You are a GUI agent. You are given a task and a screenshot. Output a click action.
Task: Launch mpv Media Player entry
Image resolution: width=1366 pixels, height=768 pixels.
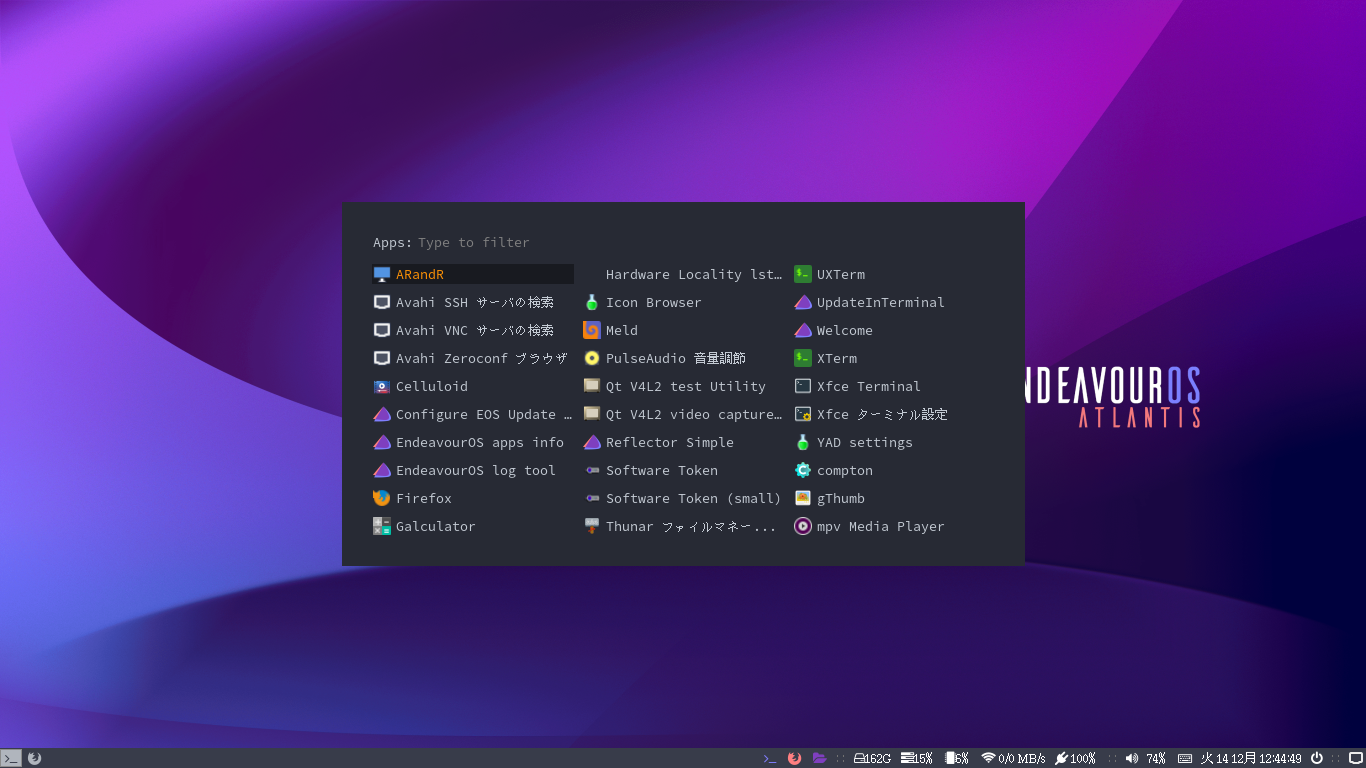[893, 526]
